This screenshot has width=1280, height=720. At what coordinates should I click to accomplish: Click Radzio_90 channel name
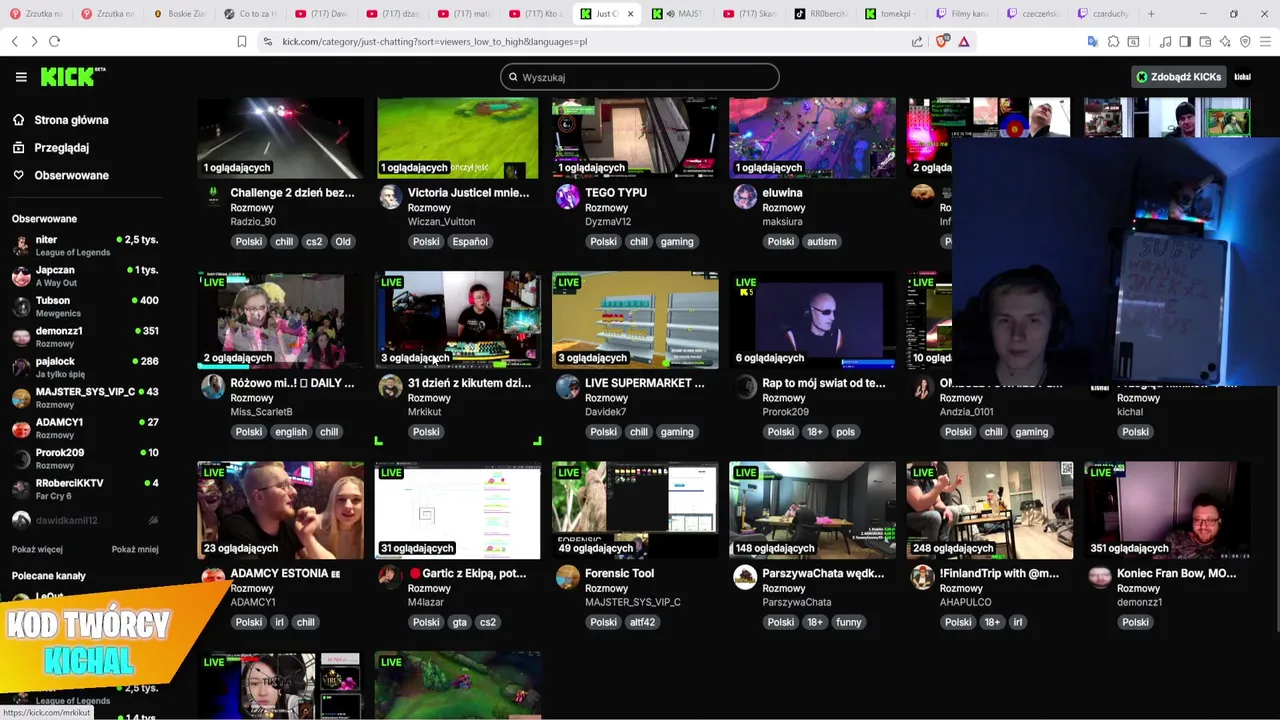[x=253, y=222]
